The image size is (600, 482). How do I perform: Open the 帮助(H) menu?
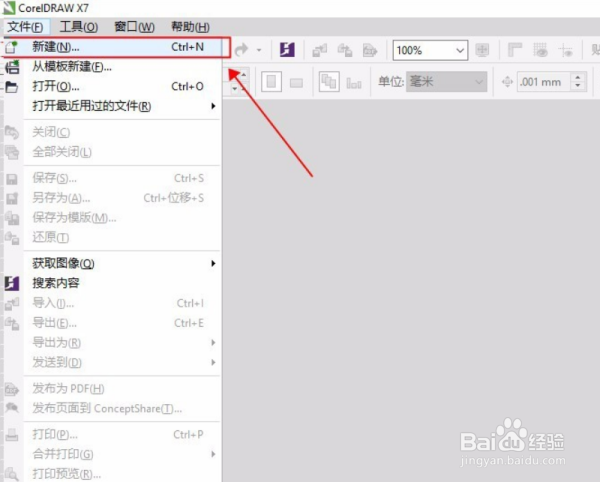tap(190, 27)
